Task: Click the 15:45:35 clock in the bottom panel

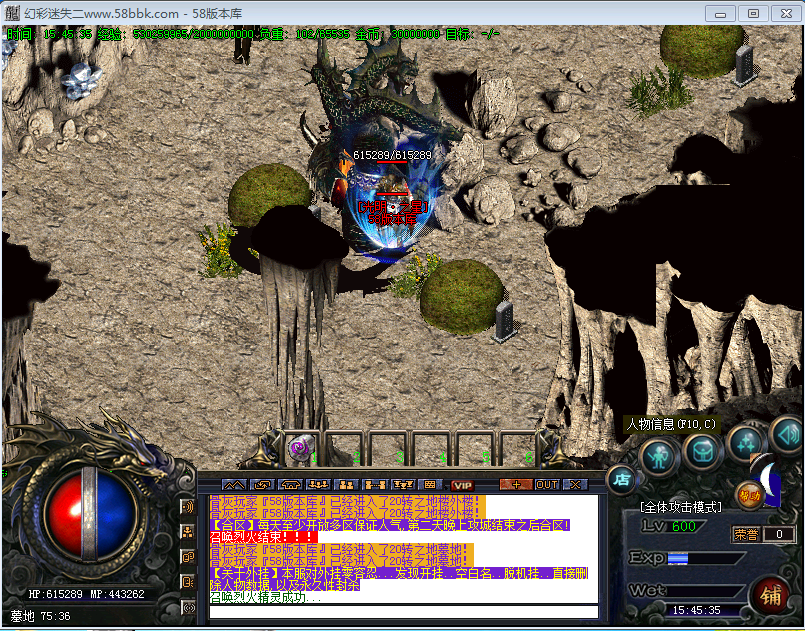Action: pos(697,610)
